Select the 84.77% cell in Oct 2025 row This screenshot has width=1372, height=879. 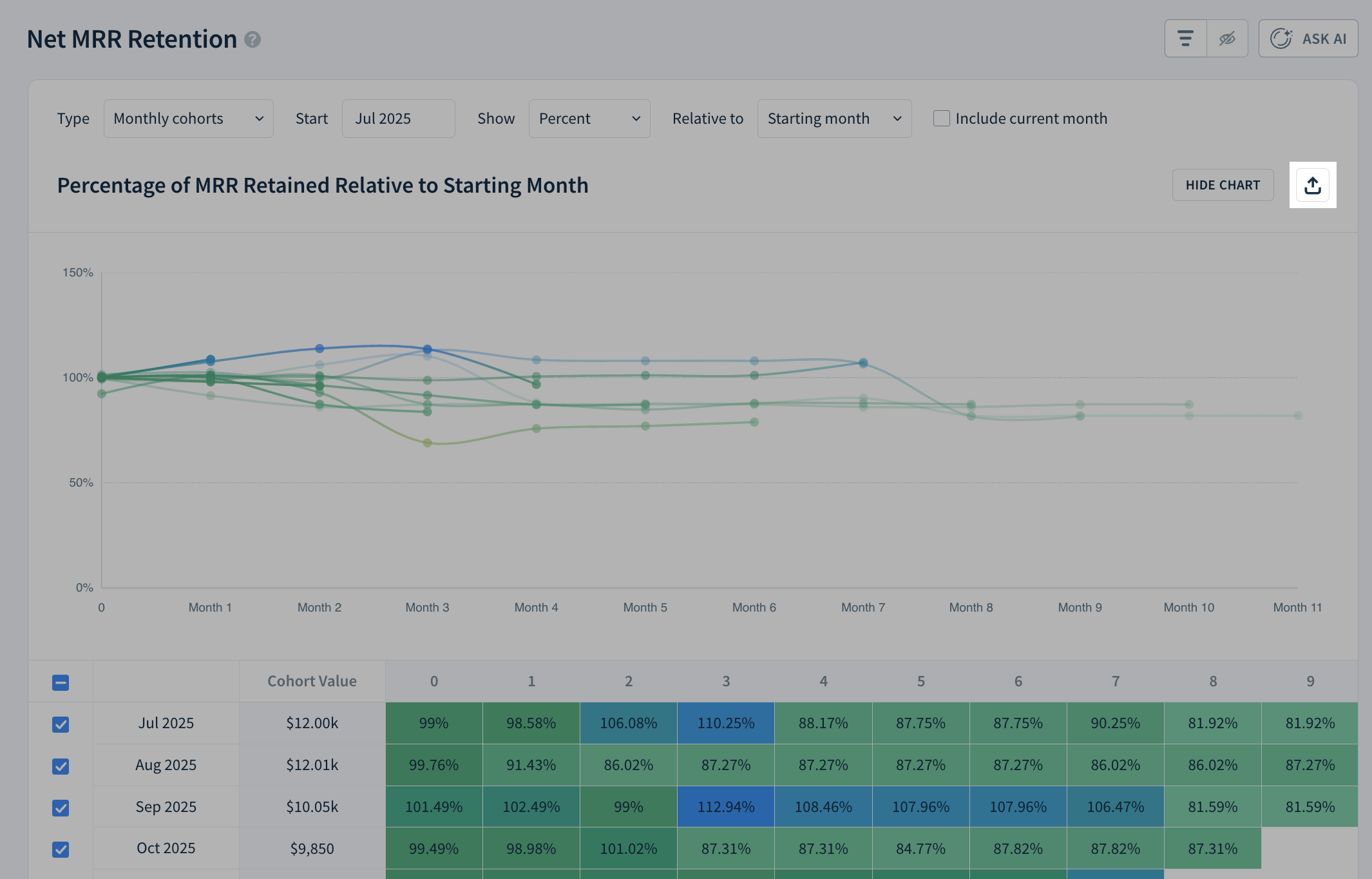point(921,848)
